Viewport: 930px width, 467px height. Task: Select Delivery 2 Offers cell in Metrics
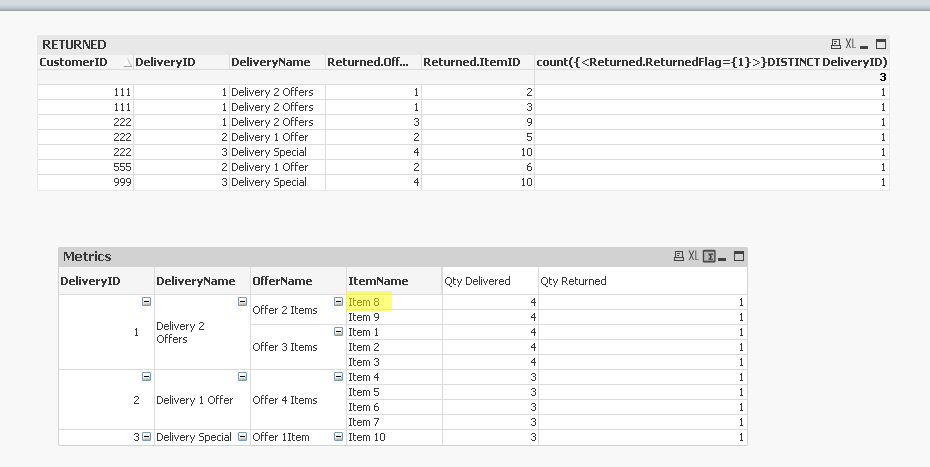[203, 332]
